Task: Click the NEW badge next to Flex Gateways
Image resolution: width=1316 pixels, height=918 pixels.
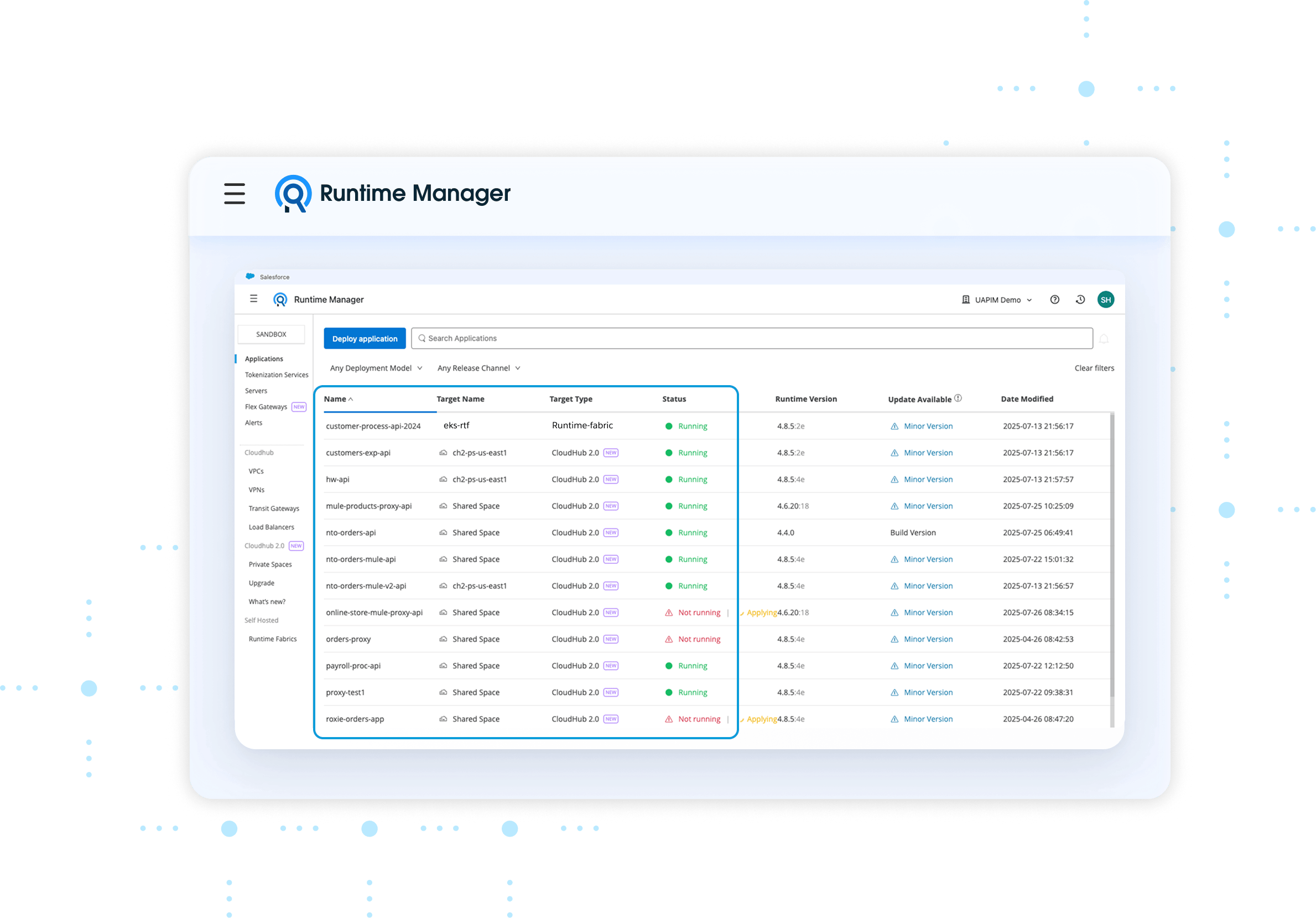Action: pyautogui.click(x=299, y=407)
